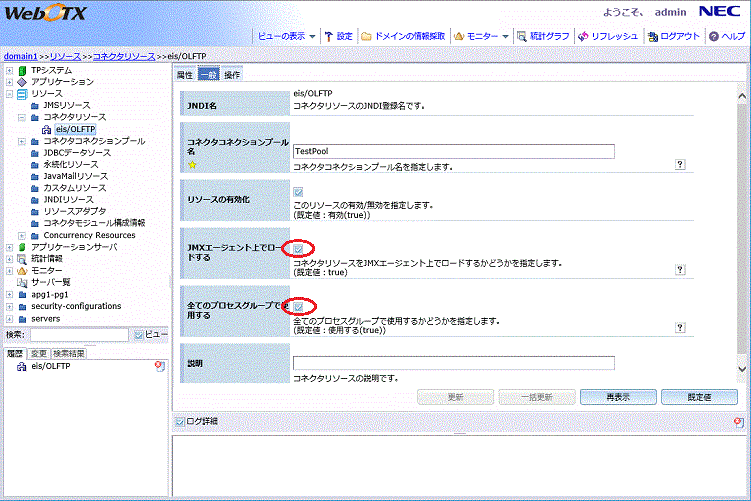Image resolution: width=751 pixels, height=501 pixels.
Task: Click the 再表示 button
Action: (x=617, y=397)
